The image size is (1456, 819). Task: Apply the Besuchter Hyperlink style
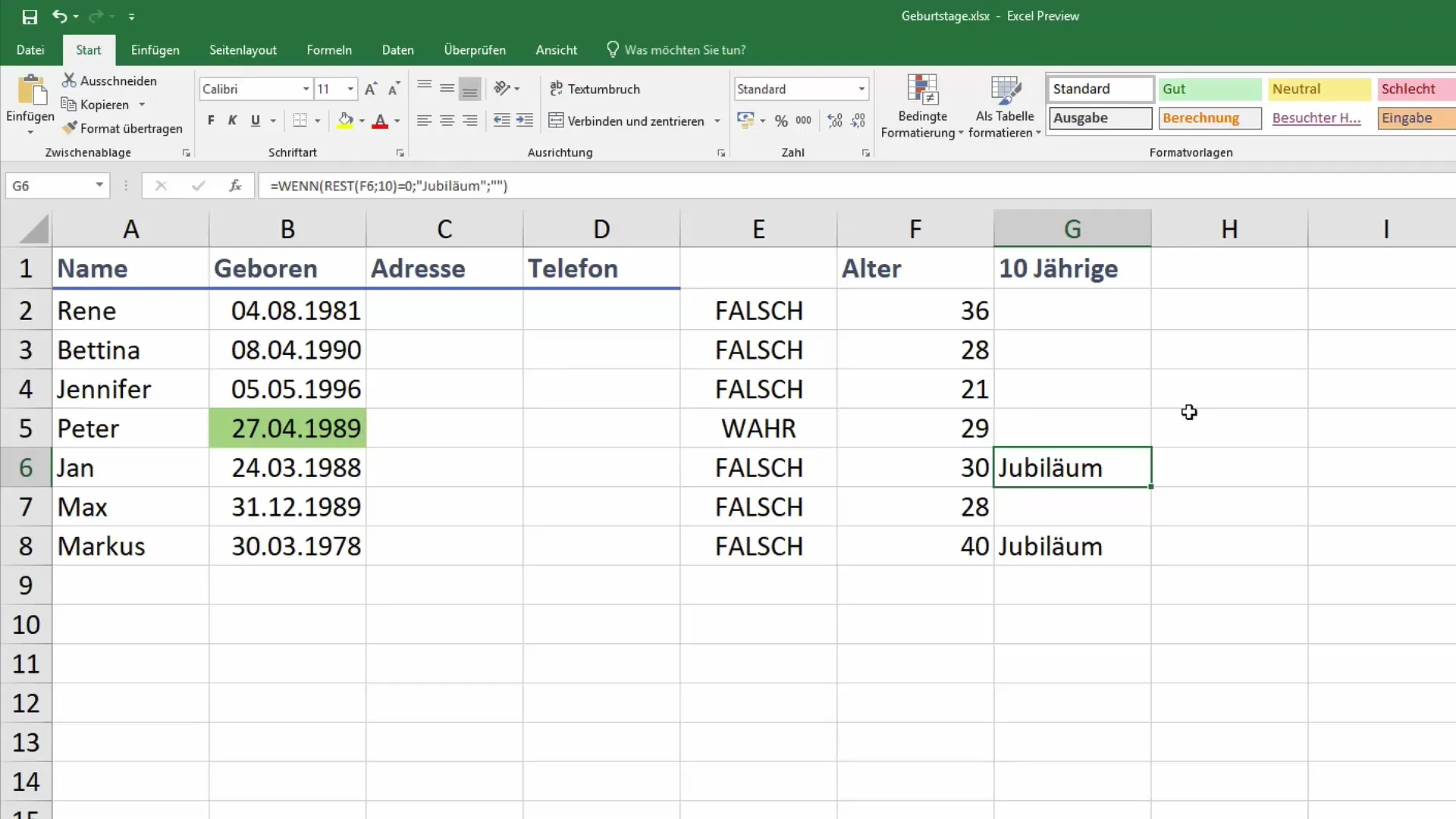tap(1319, 118)
